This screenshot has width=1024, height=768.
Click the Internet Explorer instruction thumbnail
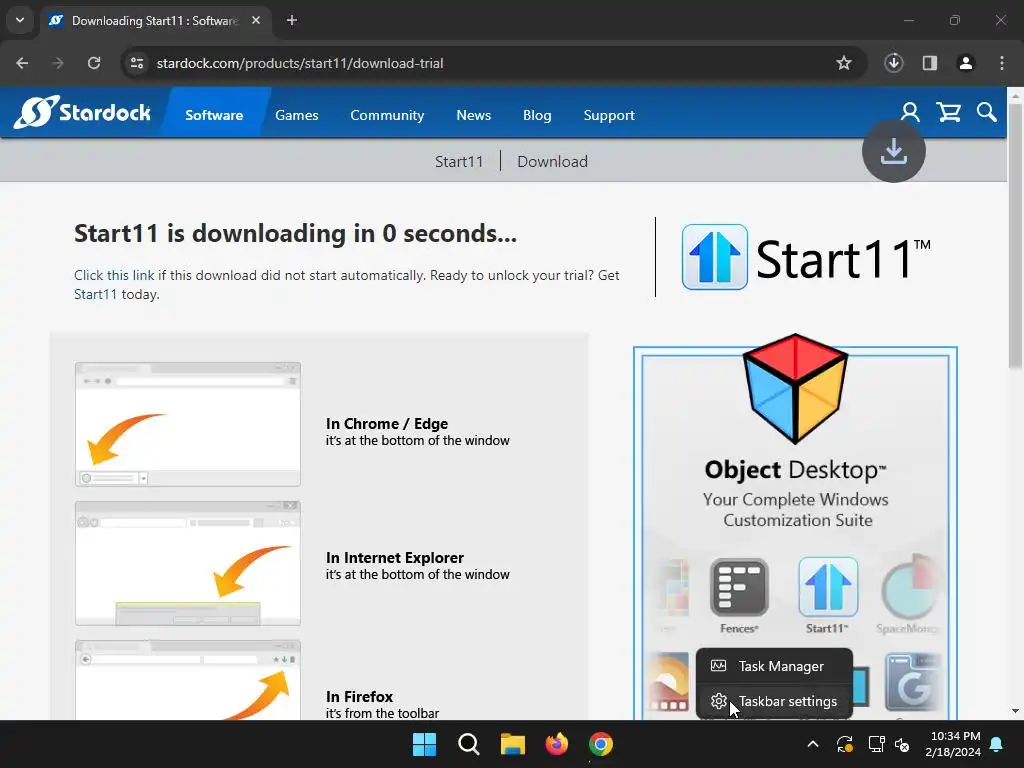click(187, 564)
